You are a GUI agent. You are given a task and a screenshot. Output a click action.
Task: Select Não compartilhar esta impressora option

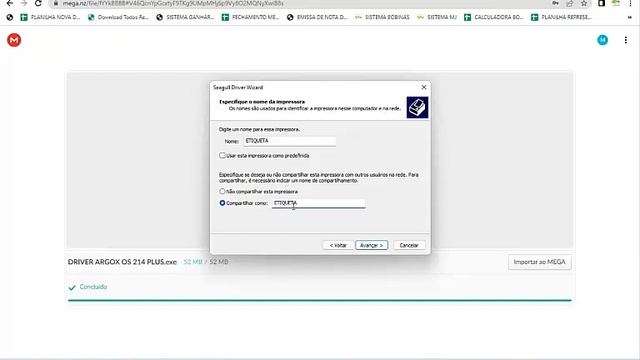(222, 191)
